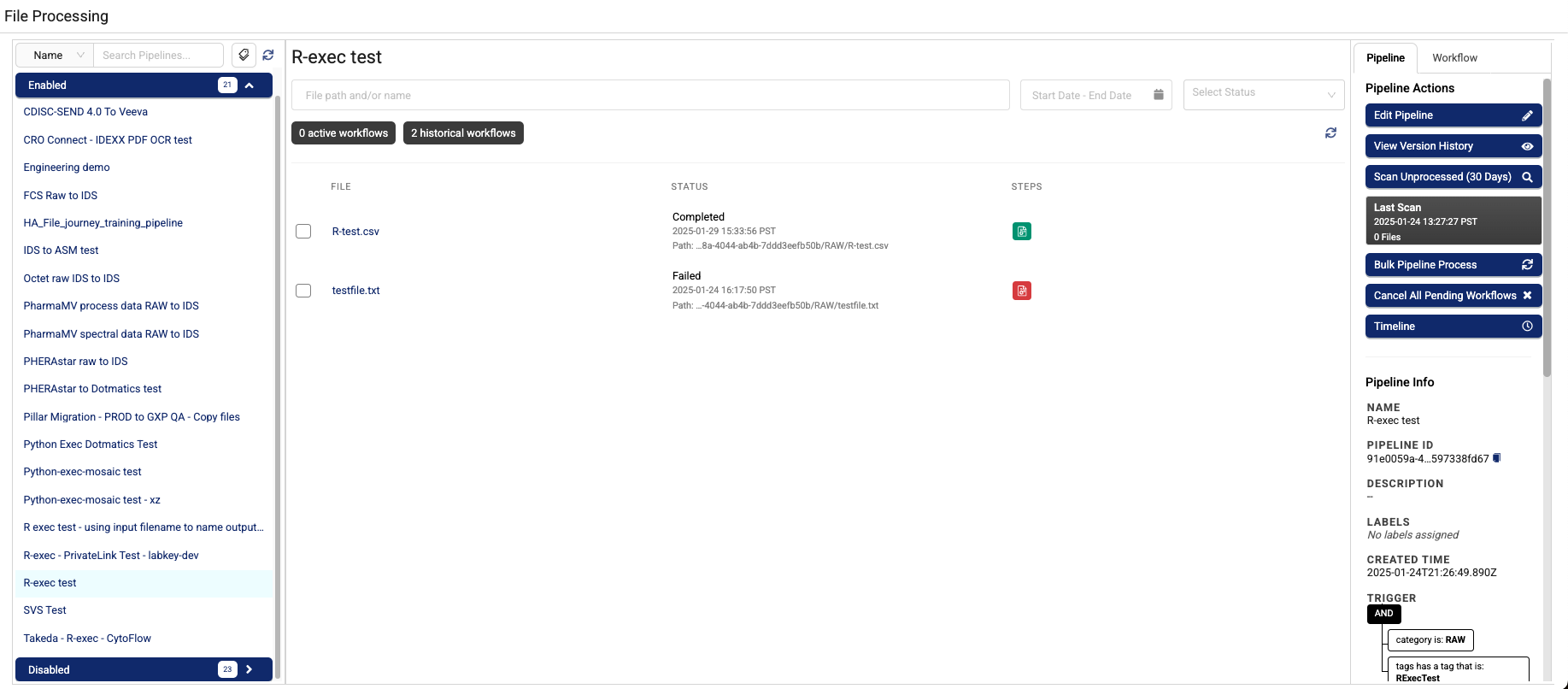1568x689 pixels.
Task: Click the AND trigger badge
Action: pyautogui.click(x=1383, y=614)
